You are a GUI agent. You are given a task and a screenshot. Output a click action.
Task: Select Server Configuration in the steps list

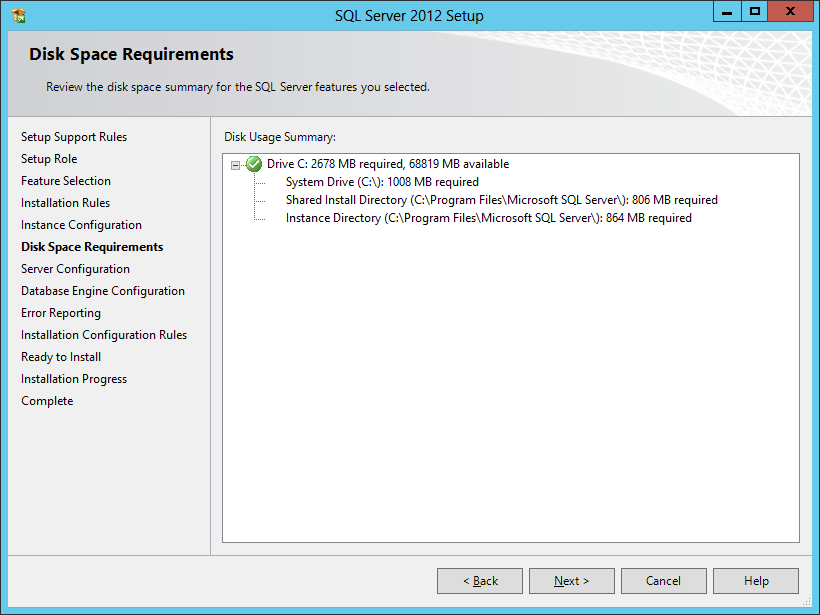click(x=75, y=269)
